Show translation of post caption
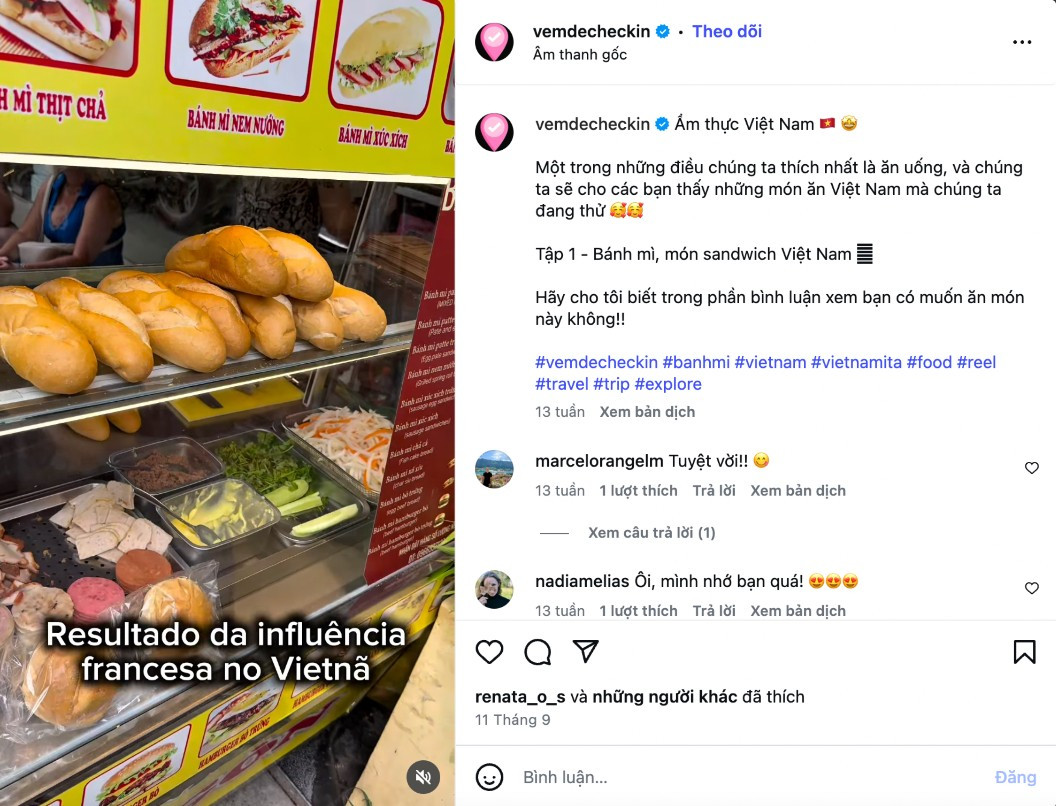 [x=647, y=412]
